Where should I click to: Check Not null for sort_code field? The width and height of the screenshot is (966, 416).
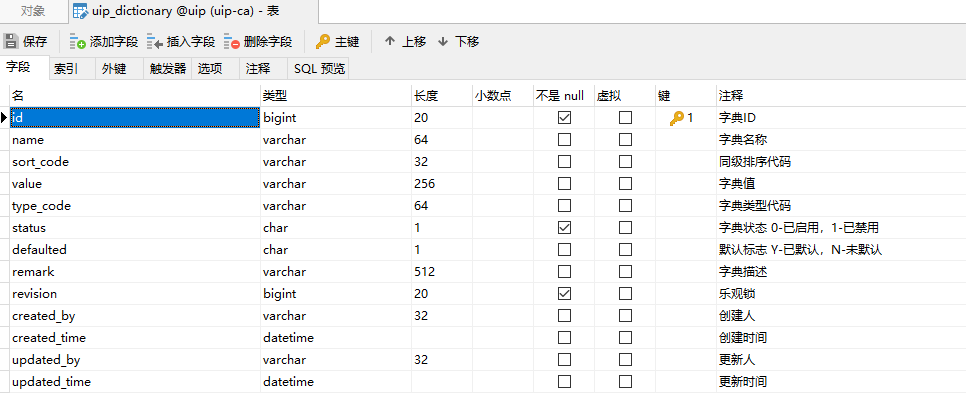(x=564, y=162)
